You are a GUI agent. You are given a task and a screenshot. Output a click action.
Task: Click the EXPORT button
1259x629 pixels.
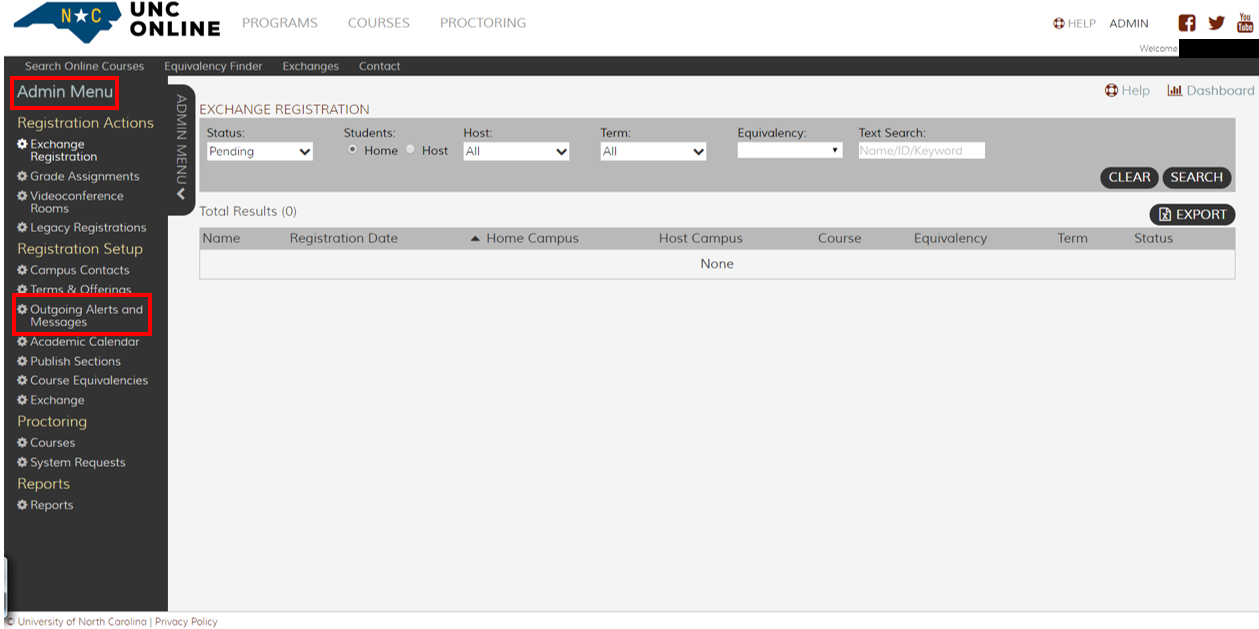(x=1192, y=215)
